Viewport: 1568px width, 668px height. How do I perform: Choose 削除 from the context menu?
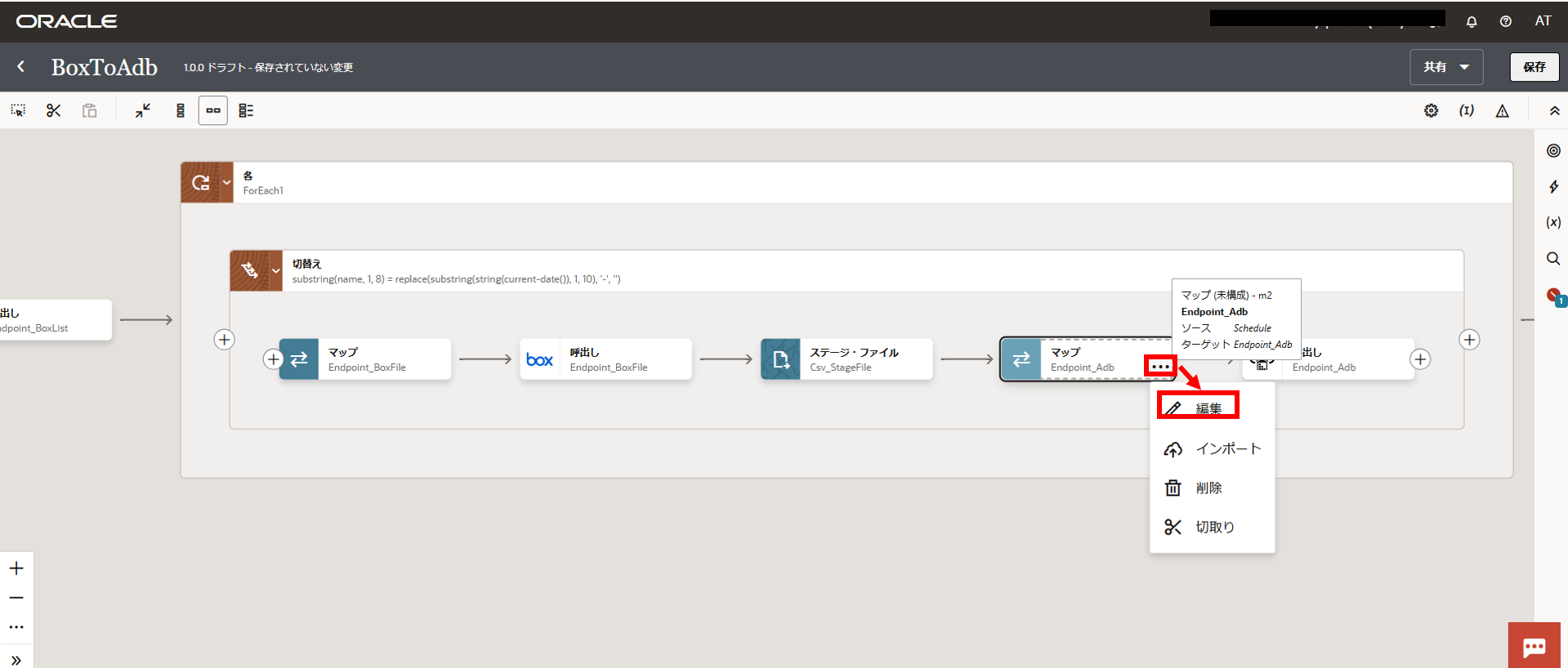tap(1212, 488)
